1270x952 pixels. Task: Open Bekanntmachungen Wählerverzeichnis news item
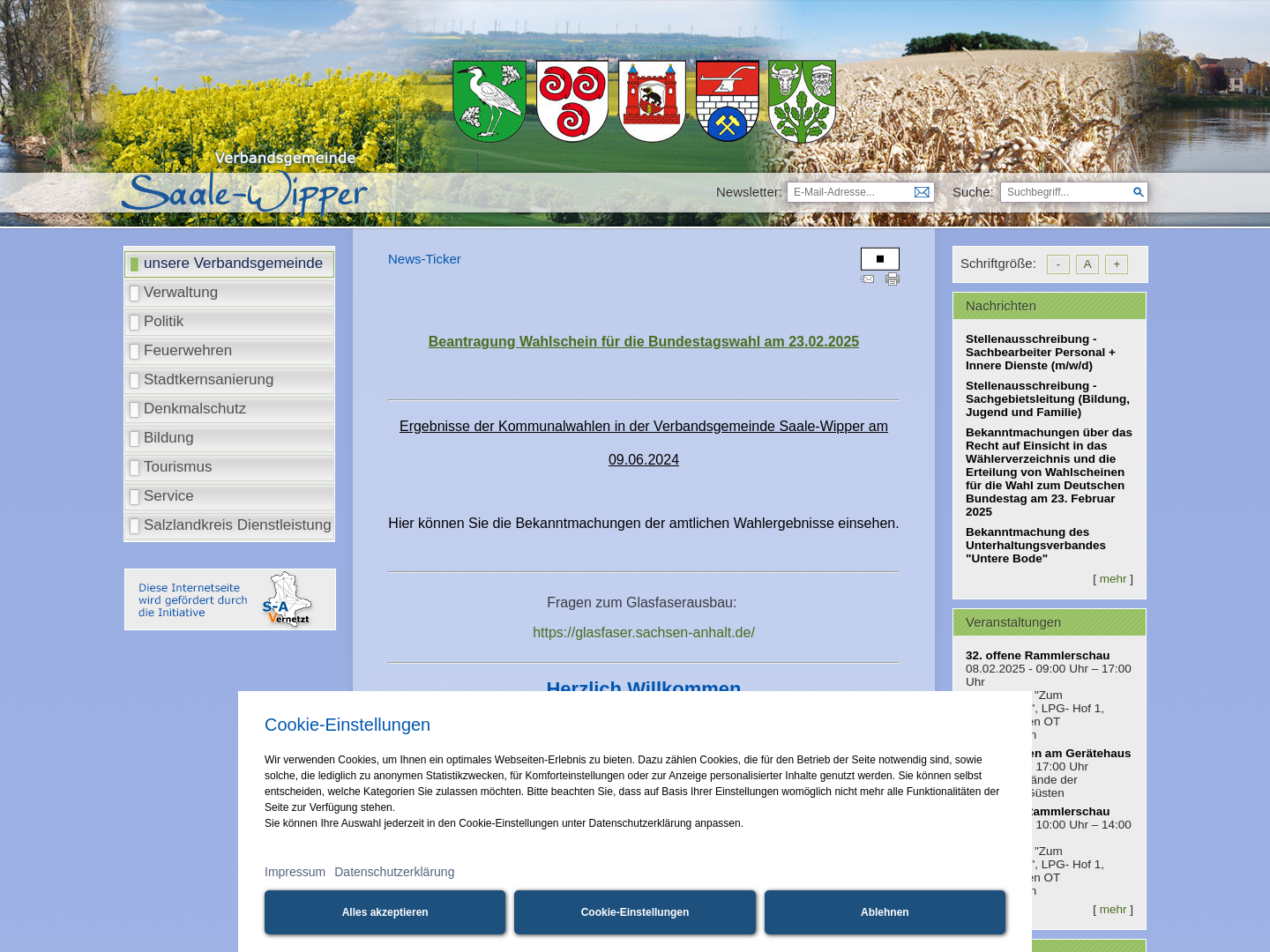click(x=1049, y=472)
